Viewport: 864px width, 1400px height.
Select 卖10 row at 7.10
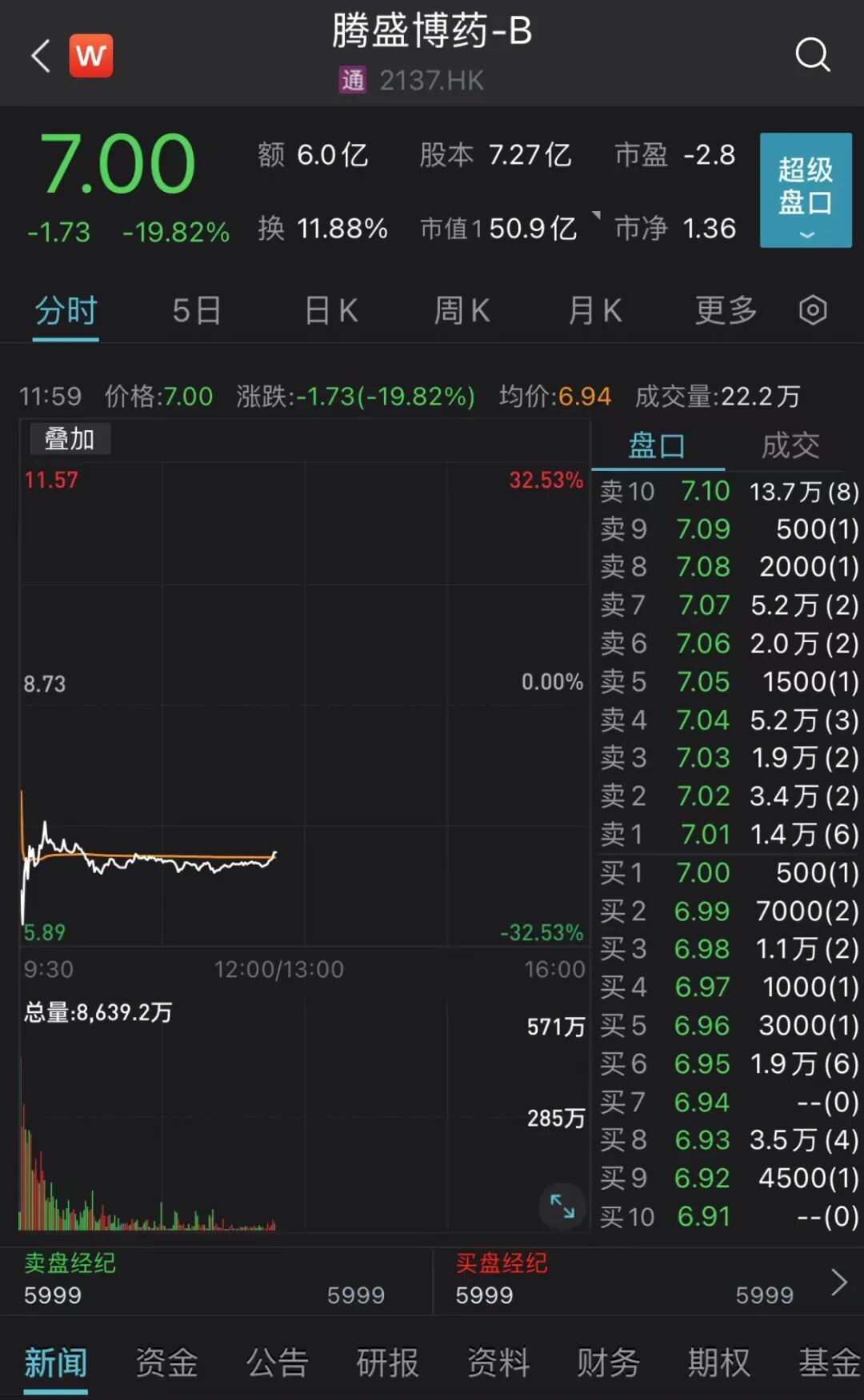point(729,491)
